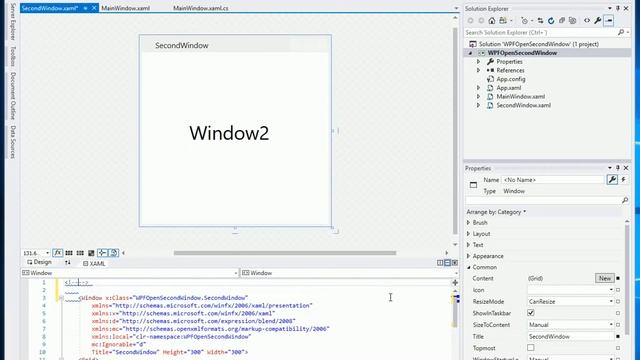Click the Horizontal Split pane icon
The height and width of the screenshot is (360, 640).
click(x=447, y=263)
